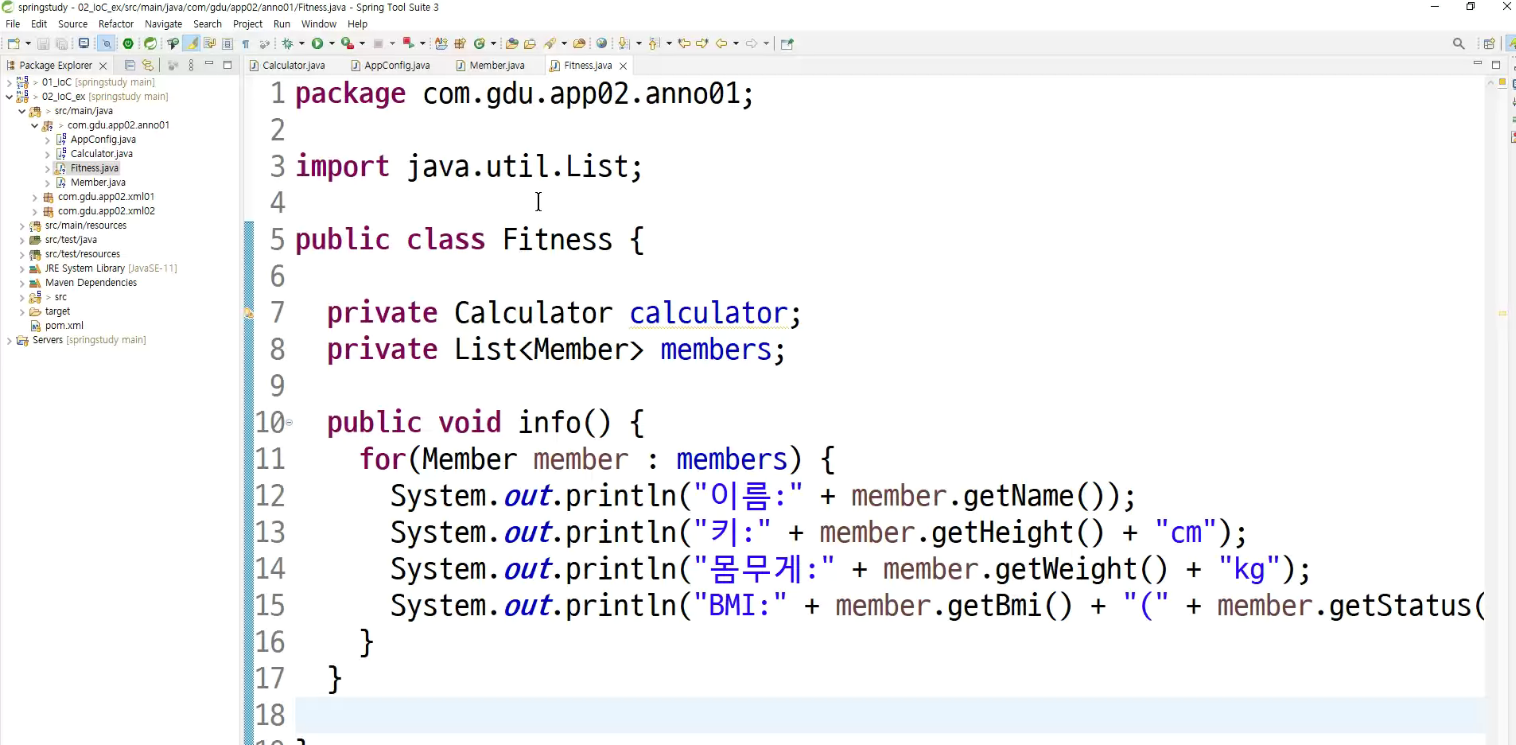Click the green Boot Dashboard power icon
The image size is (1516, 745).
(x=128, y=43)
